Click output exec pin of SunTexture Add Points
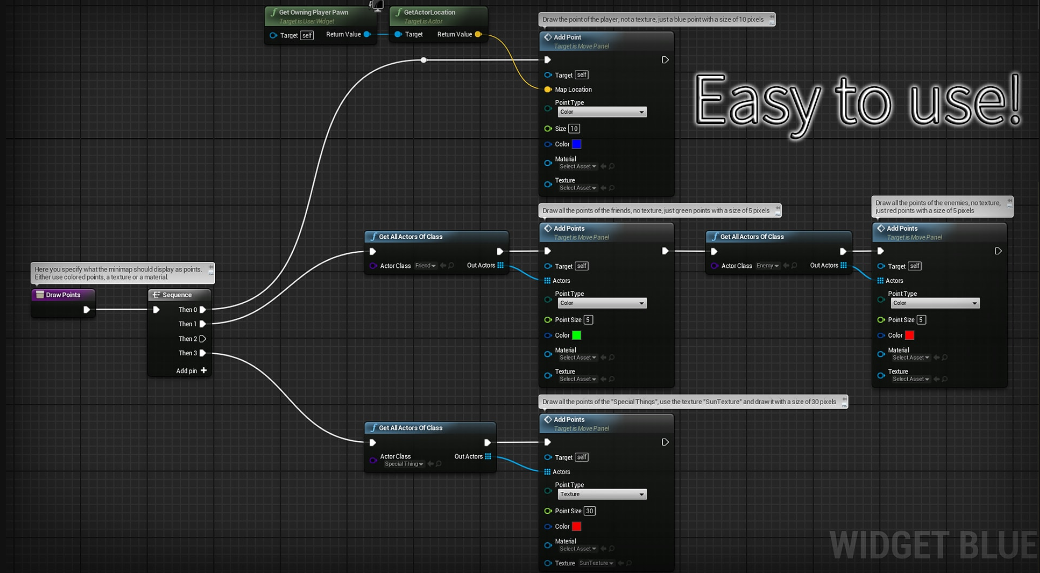The height and width of the screenshot is (573, 1040). click(x=665, y=442)
